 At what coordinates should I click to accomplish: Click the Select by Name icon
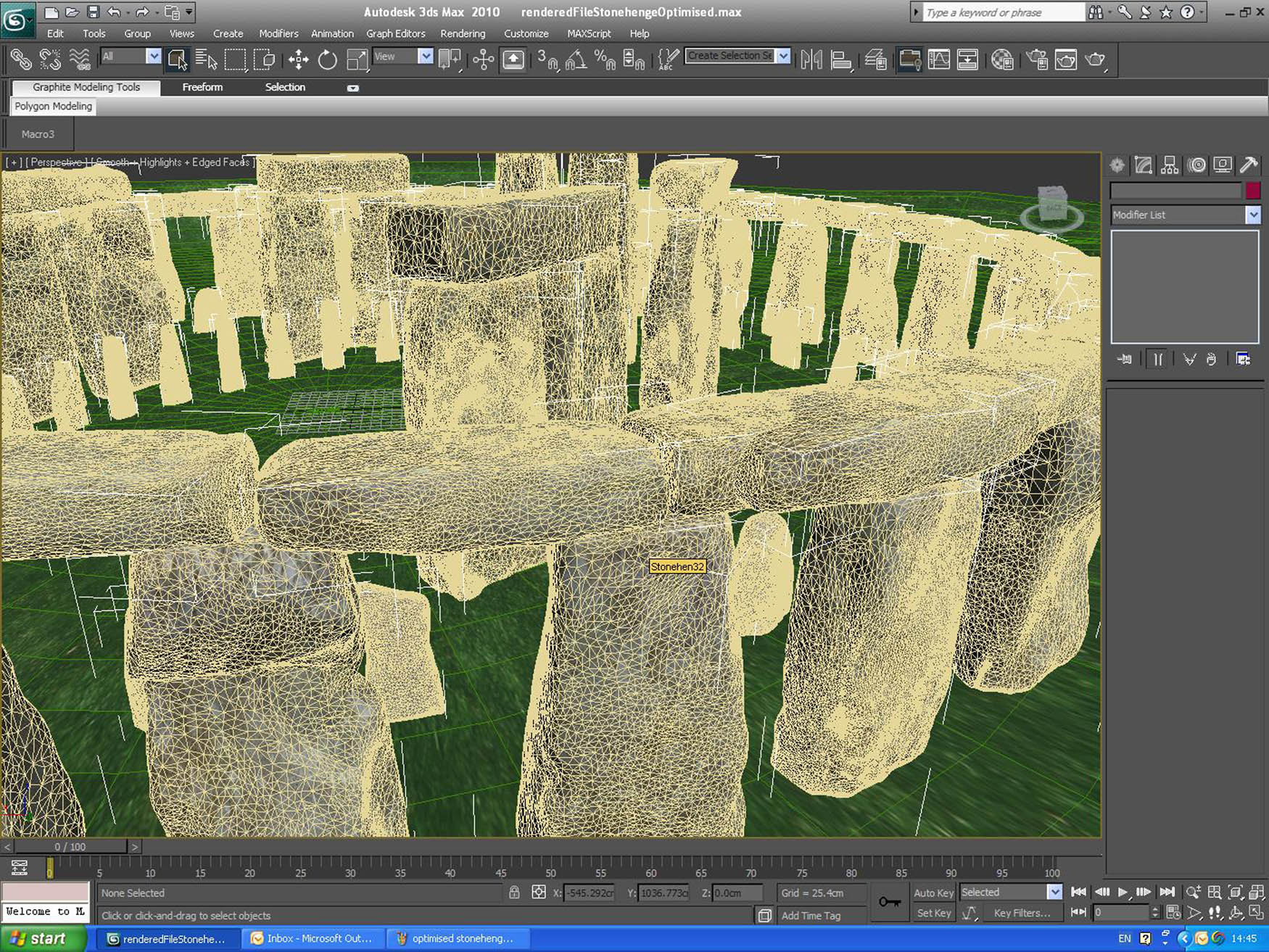206,59
